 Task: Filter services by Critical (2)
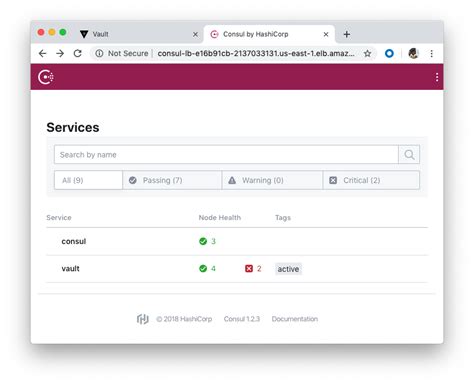(371, 180)
